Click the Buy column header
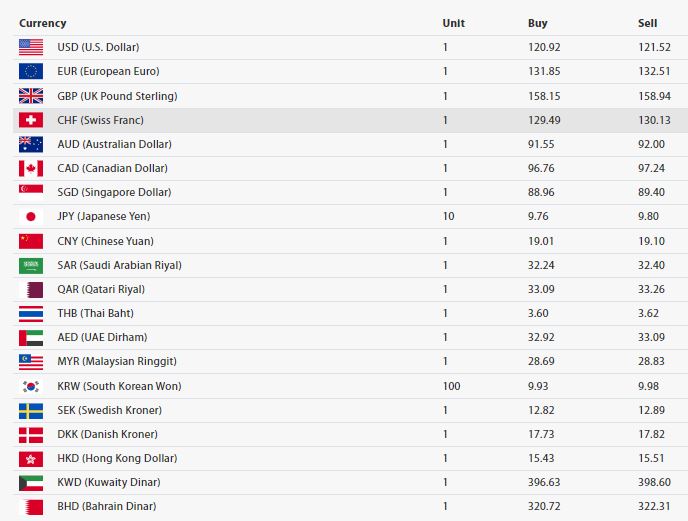 coord(538,23)
